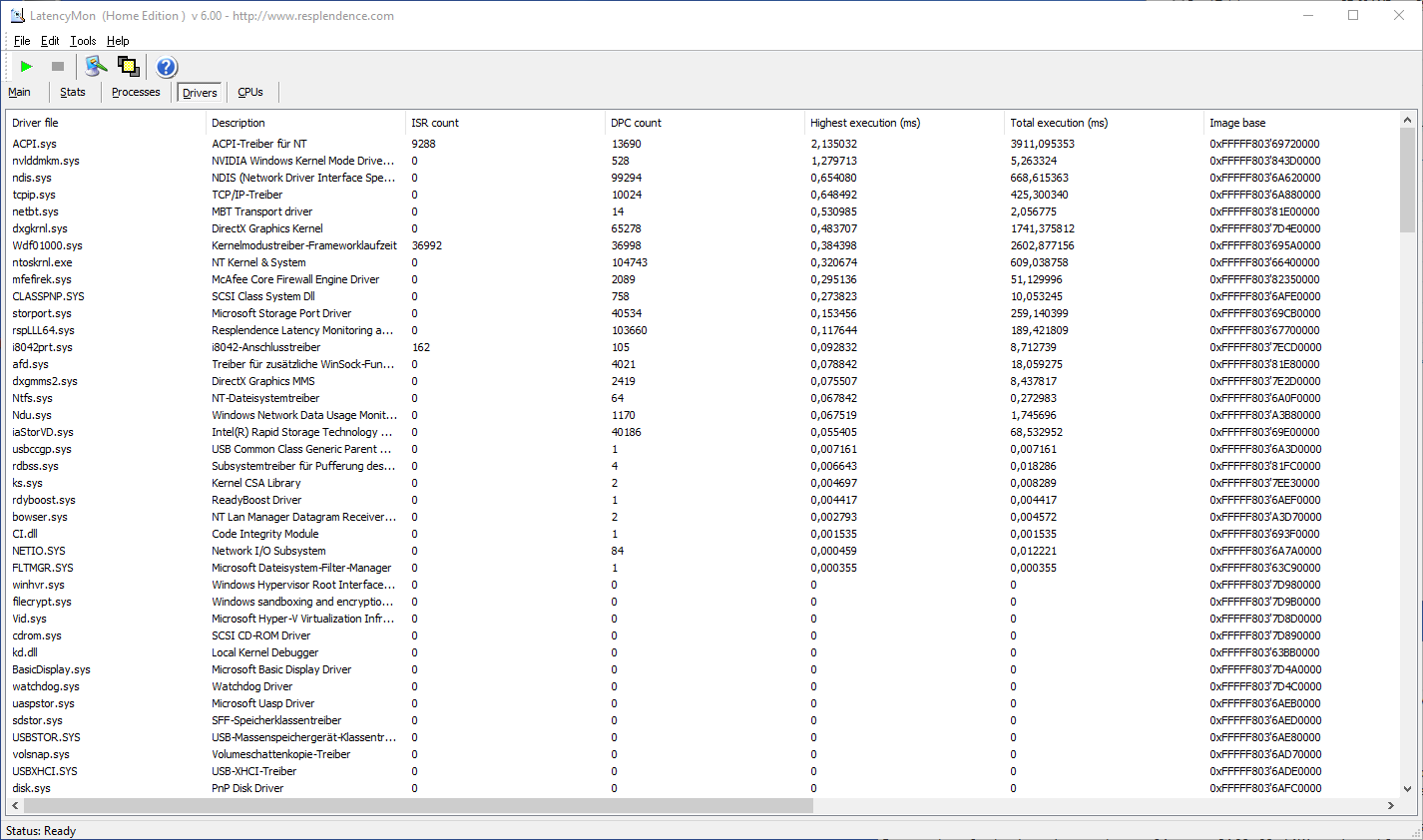Switch to the Main tab
This screenshot has height=840, width=1423.
pos(19,92)
